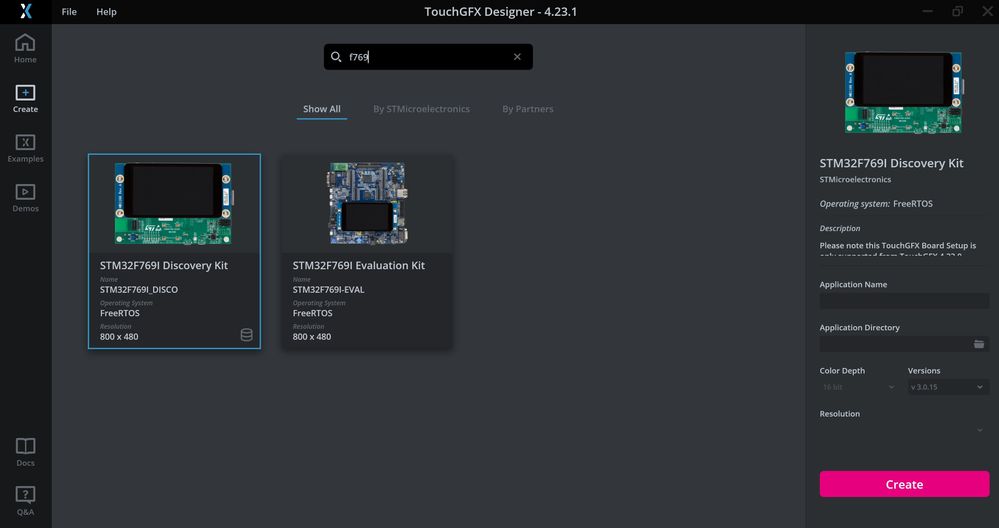Screen dimensions: 999x528
Task: Click 800 x 480 on Discovery Kit card
Action: click(x=119, y=336)
